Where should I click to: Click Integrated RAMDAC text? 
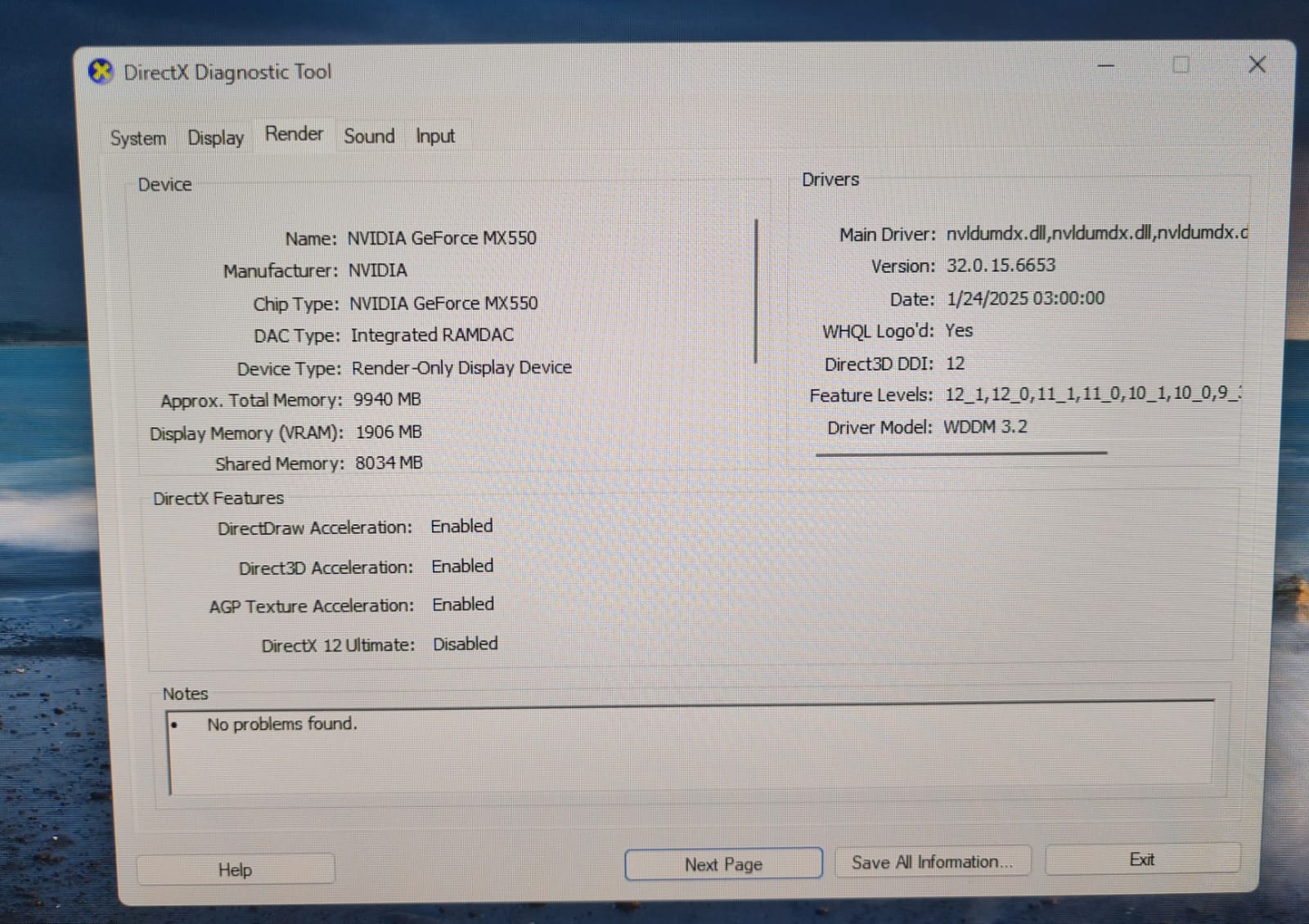pyautogui.click(x=432, y=335)
